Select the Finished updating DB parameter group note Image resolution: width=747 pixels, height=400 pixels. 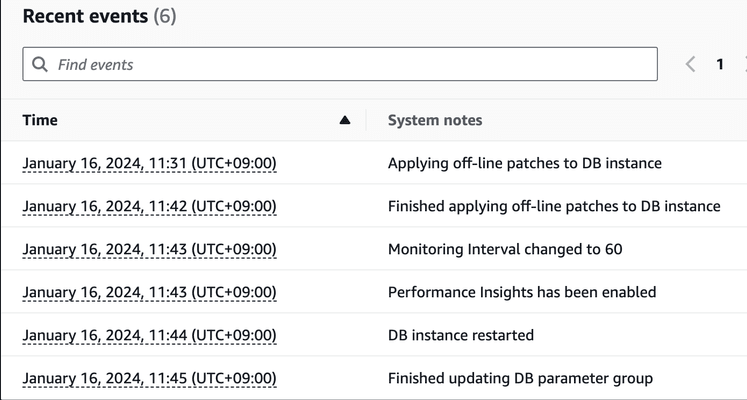click(520, 378)
